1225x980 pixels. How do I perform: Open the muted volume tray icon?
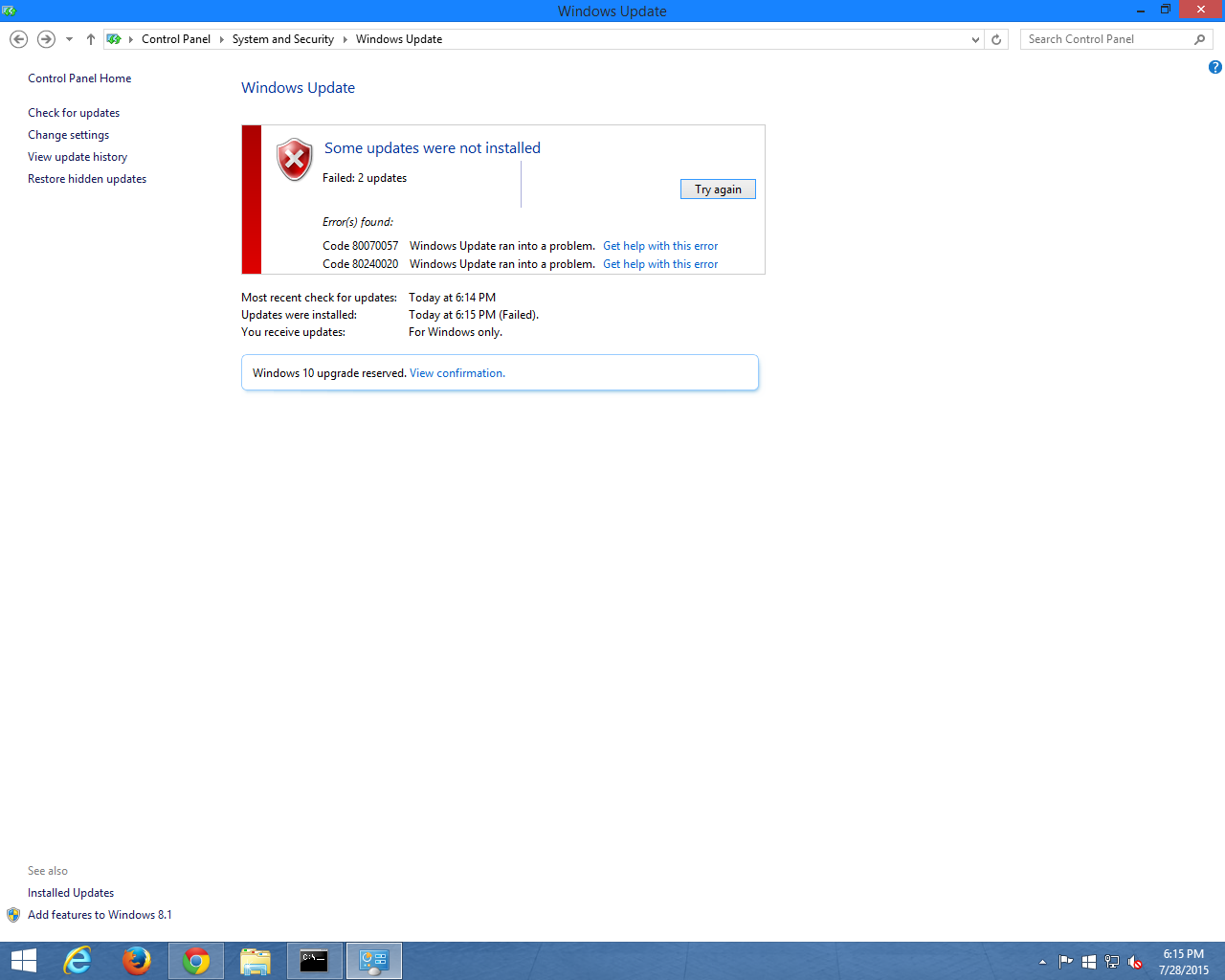(x=1135, y=962)
